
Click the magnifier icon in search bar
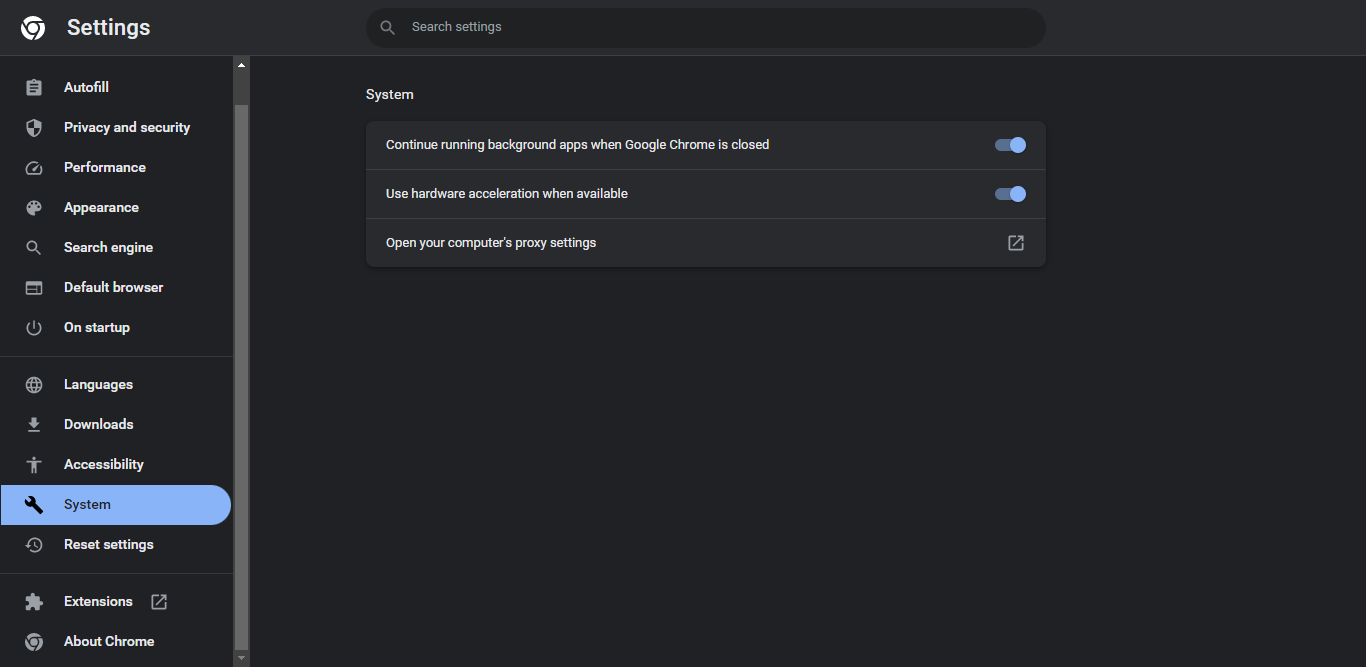(x=388, y=27)
